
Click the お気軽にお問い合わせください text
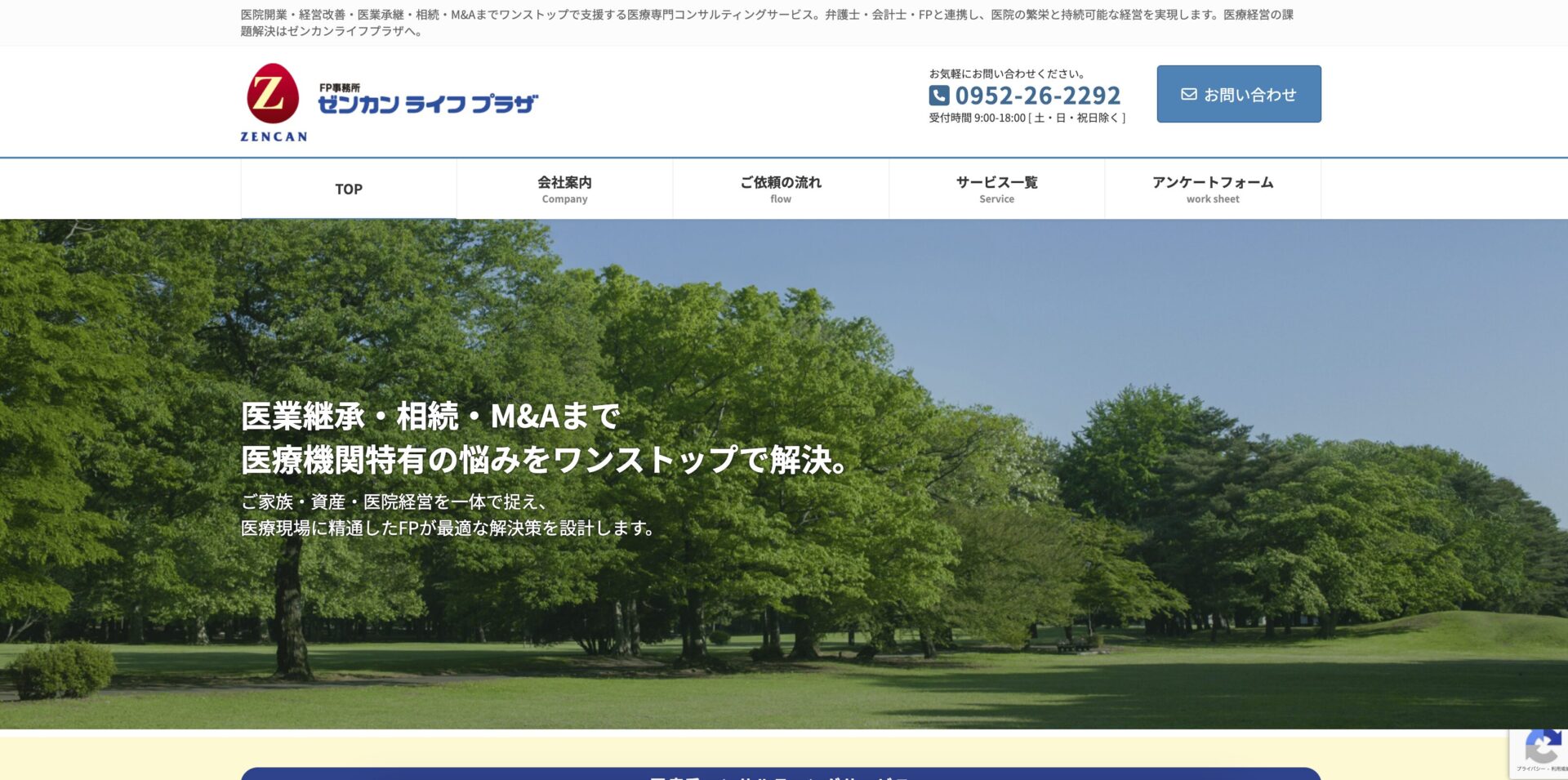[x=1006, y=74]
